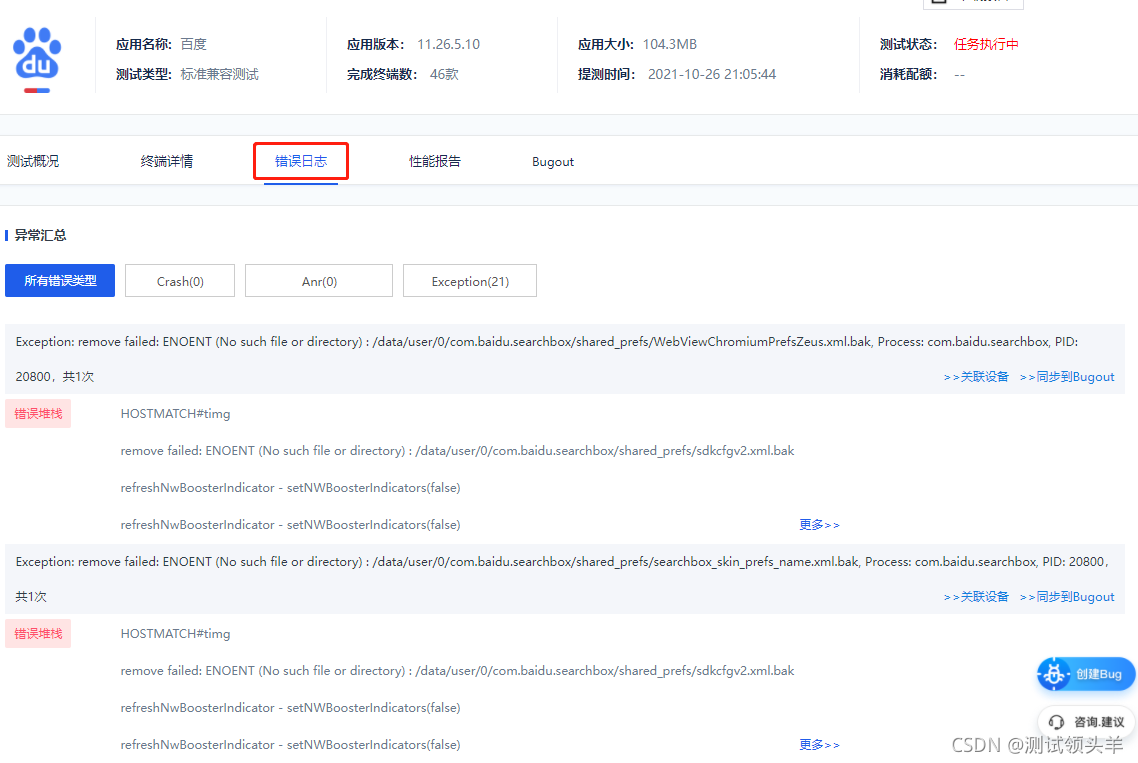
Task: Click the app name value 百度
Action: click(x=194, y=44)
